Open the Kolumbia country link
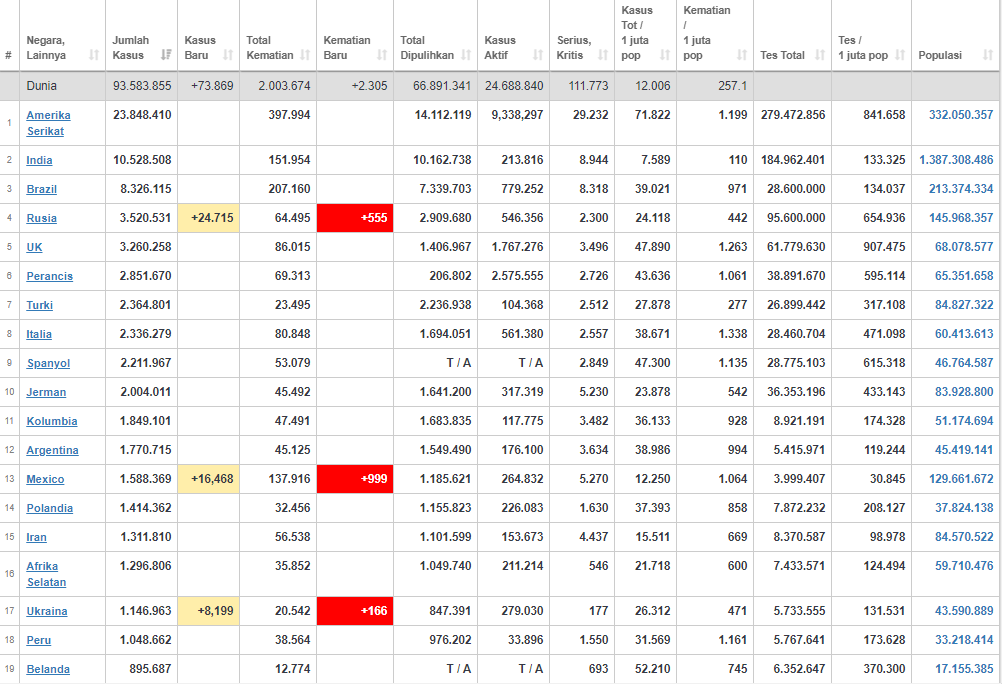Viewport: 1002px width, 684px height. [52, 421]
